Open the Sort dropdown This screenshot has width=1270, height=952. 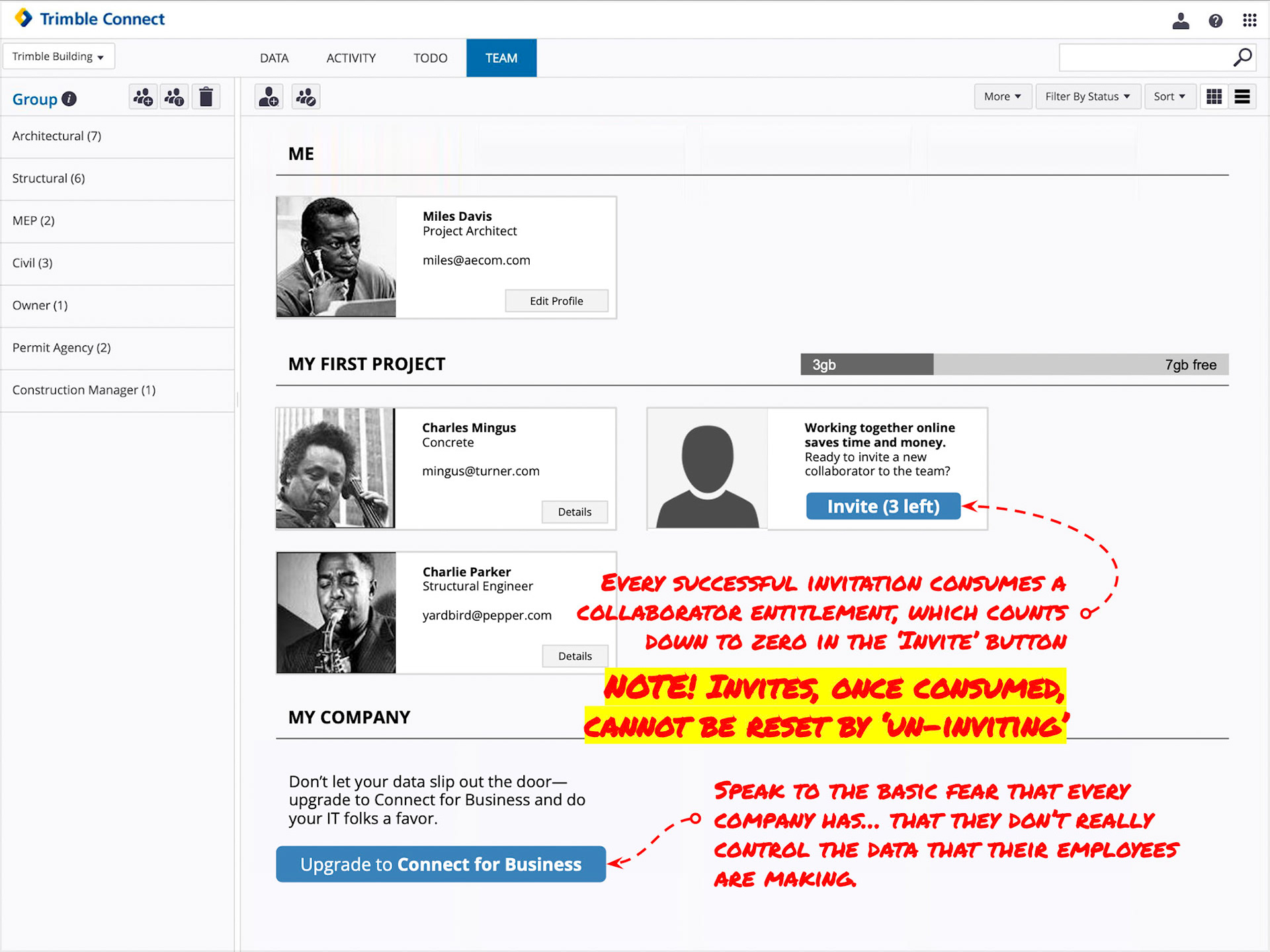tap(1169, 97)
